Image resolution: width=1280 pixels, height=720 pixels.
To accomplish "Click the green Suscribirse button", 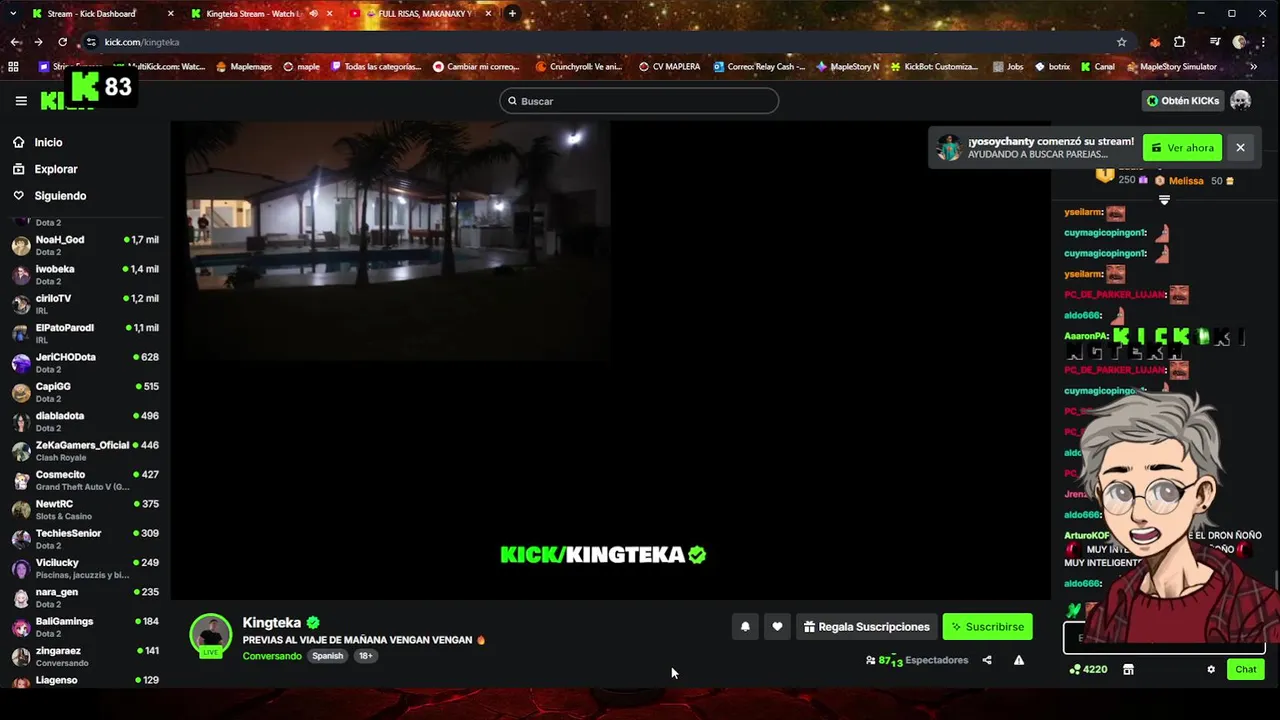I will tap(987, 627).
